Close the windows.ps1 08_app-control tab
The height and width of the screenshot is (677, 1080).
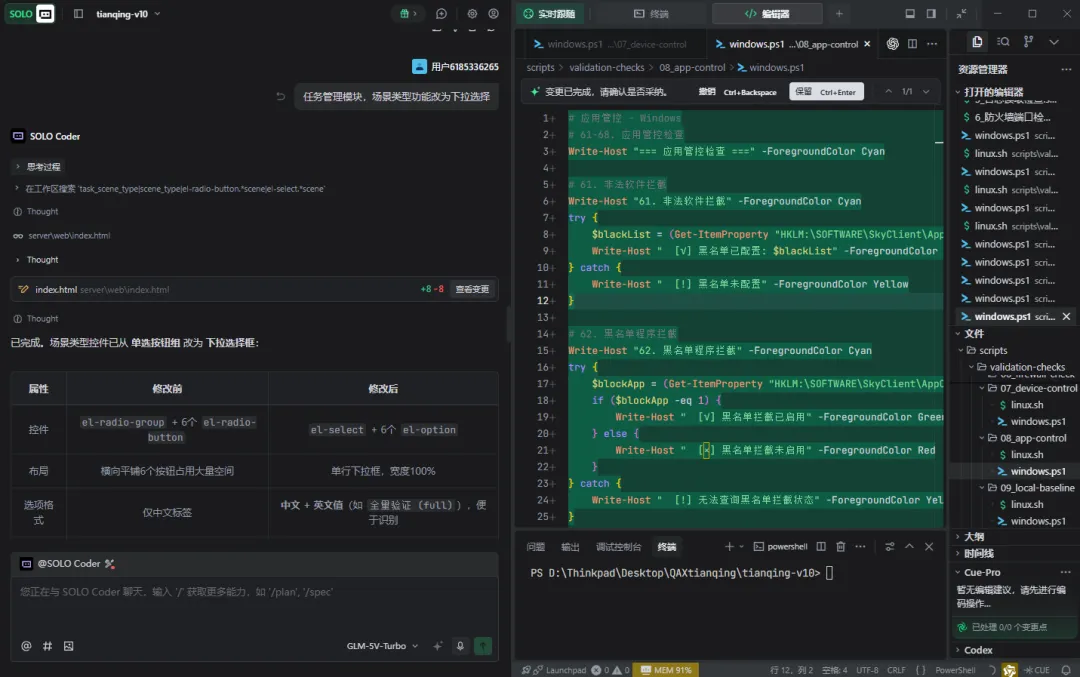pyautogui.click(x=867, y=44)
